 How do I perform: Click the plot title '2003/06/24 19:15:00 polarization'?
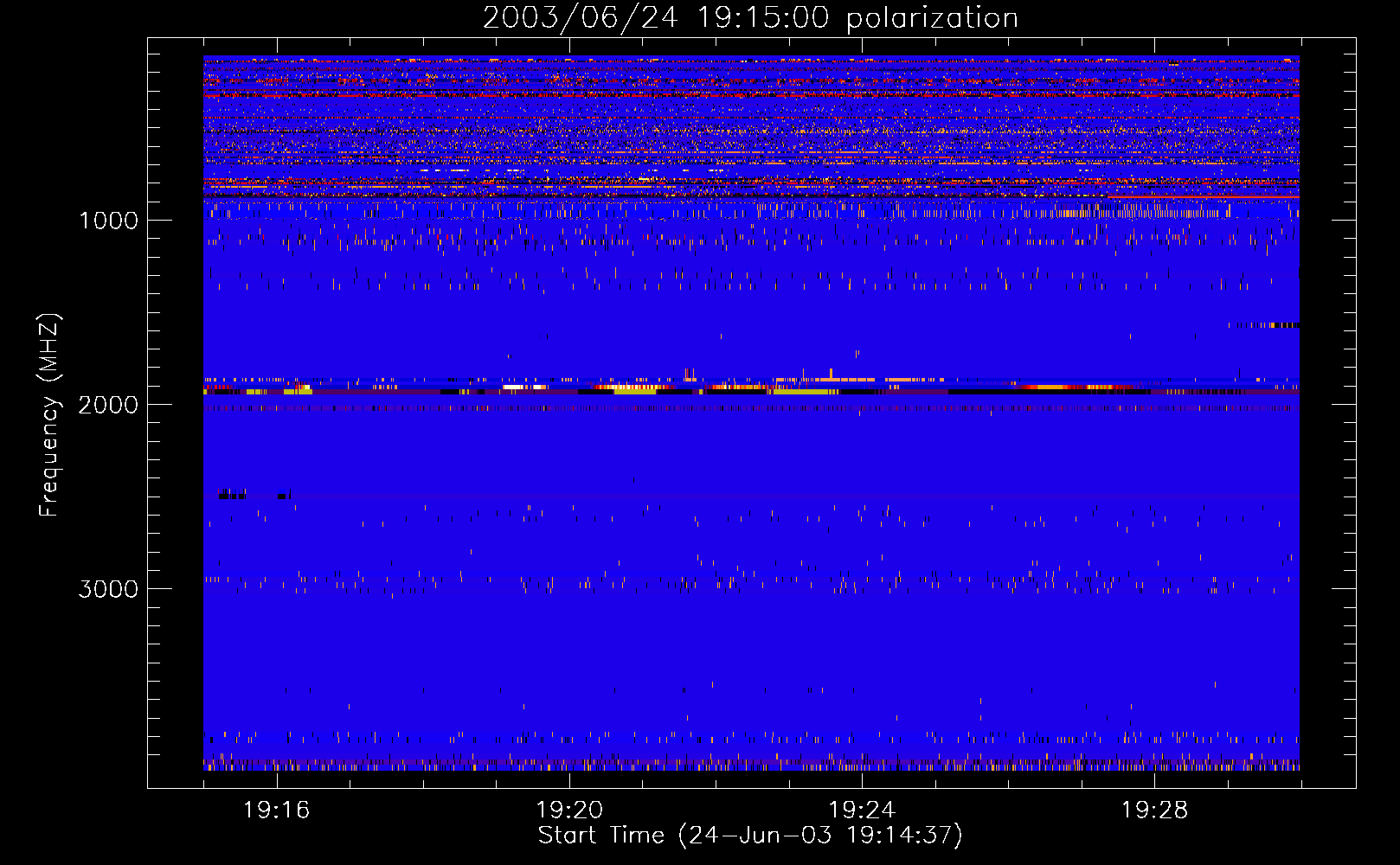point(750,18)
